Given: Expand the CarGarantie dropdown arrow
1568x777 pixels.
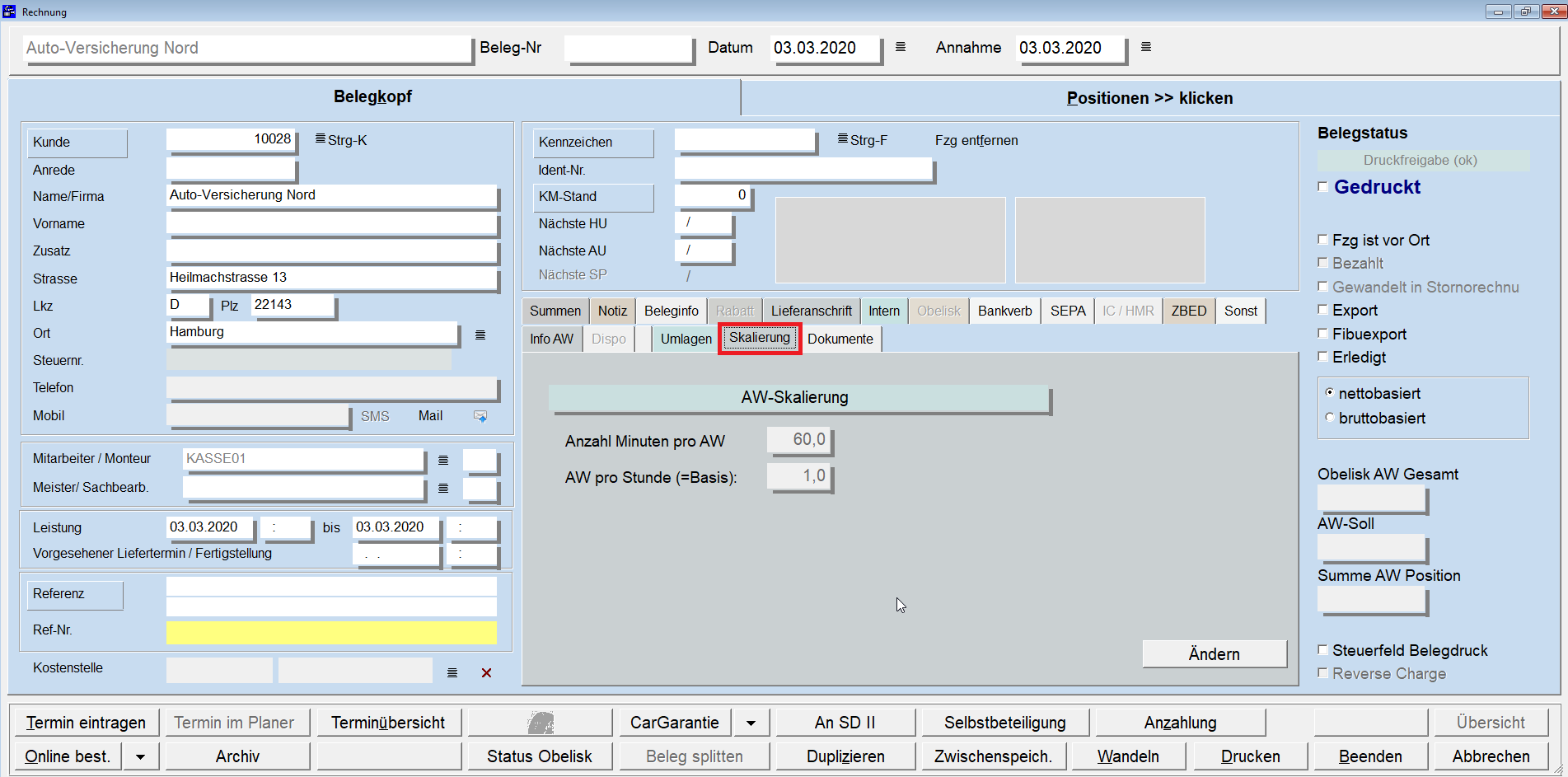Looking at the screenshot, I should pos(751,723).
